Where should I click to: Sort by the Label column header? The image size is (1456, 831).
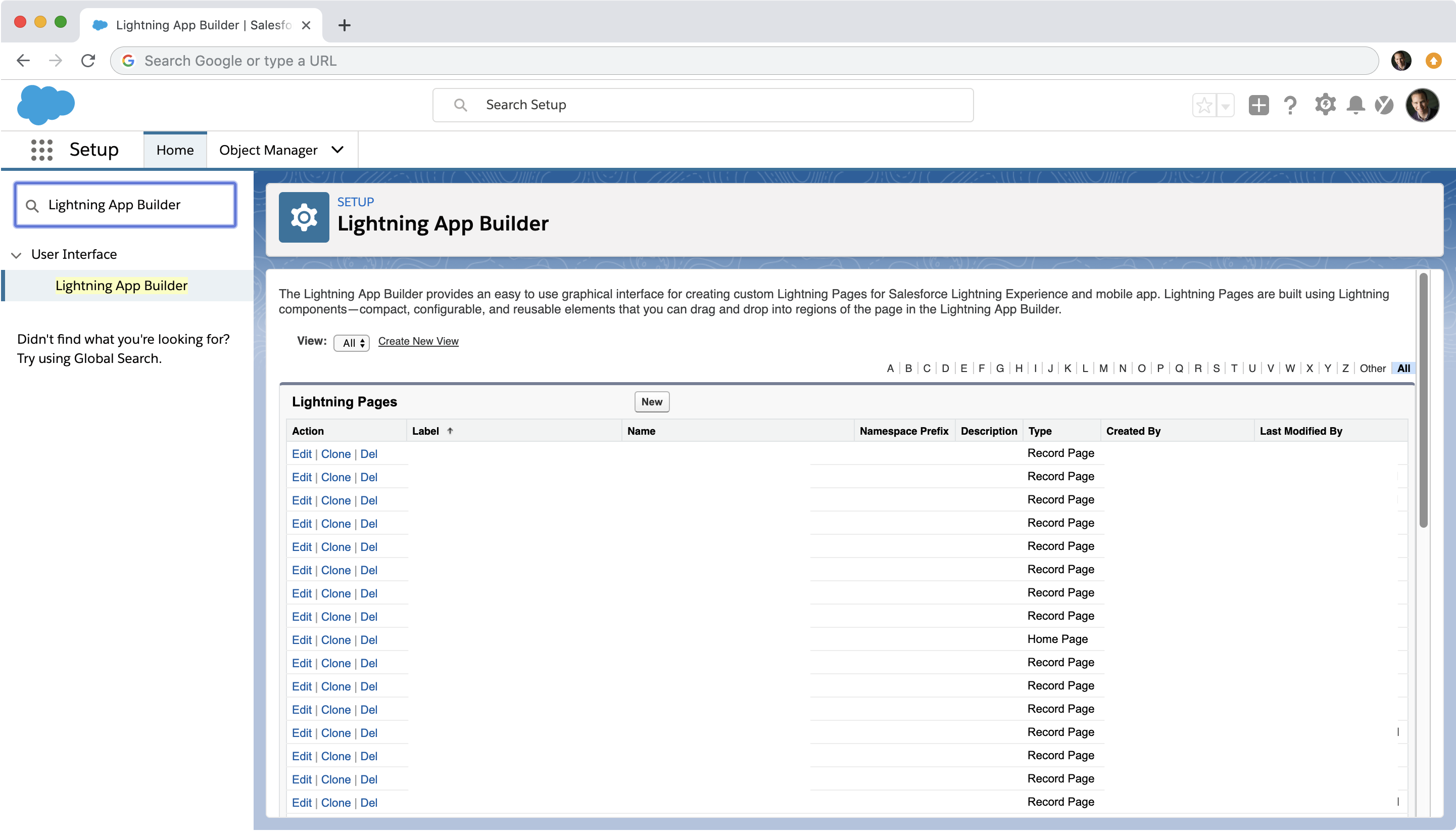tap(425, 432)
